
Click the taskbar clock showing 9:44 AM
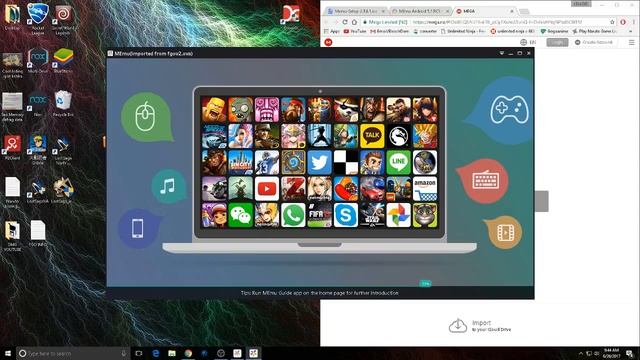point(611,353)
